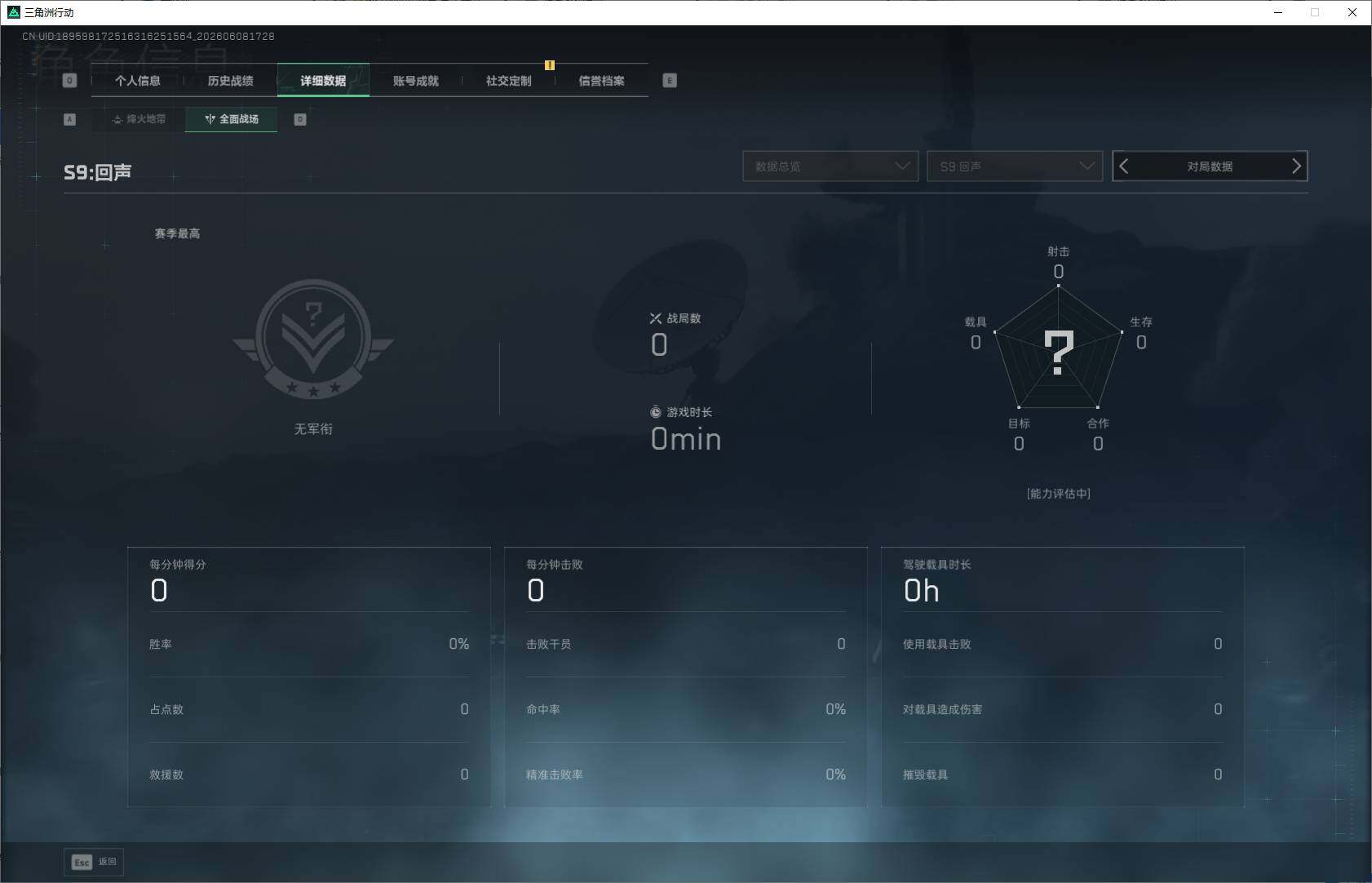
Task: Click the 使用载具击败 stat row
Action: tap(1063, 644)
